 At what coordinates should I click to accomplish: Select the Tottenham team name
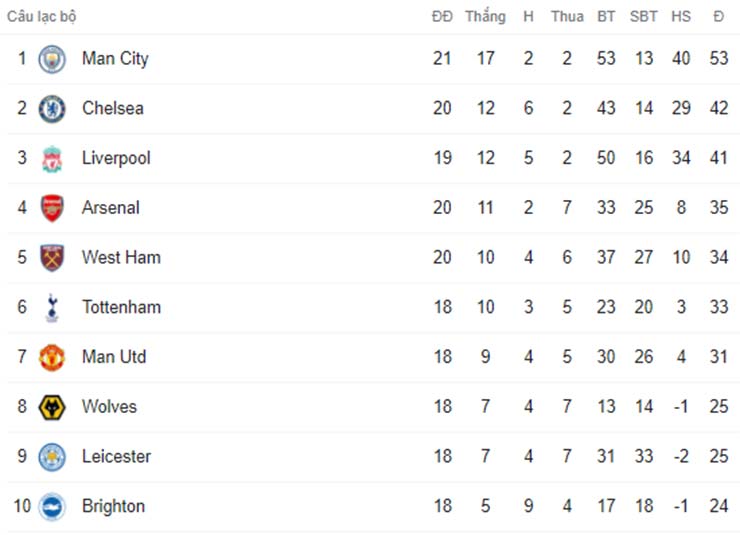(121, 307)
